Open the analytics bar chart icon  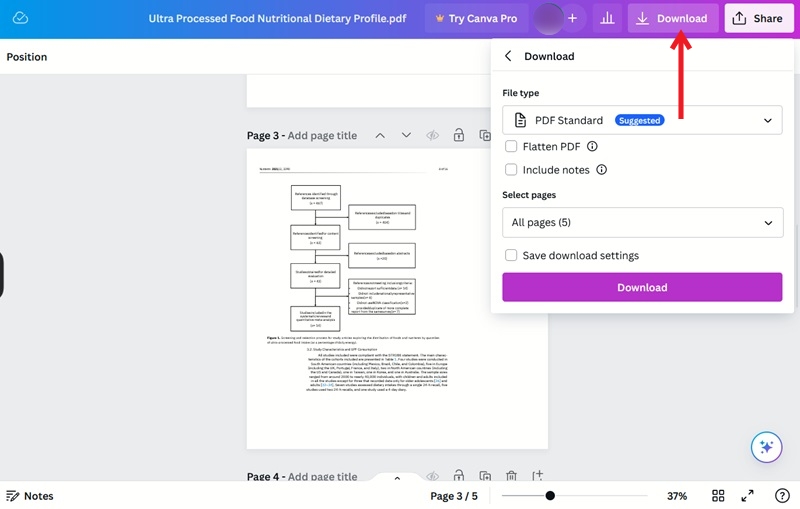click(x=607, y=18)
